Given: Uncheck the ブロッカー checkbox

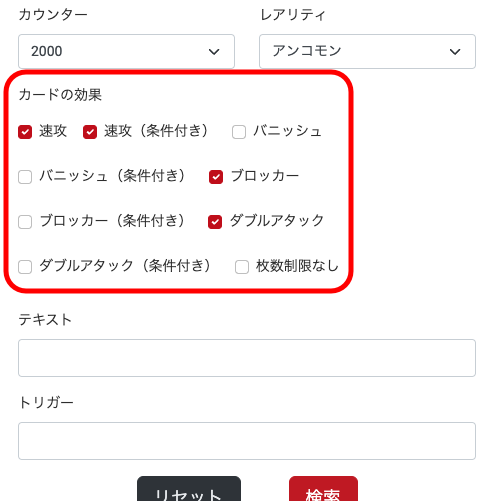Looking at the screenshot, I should 216,177.
